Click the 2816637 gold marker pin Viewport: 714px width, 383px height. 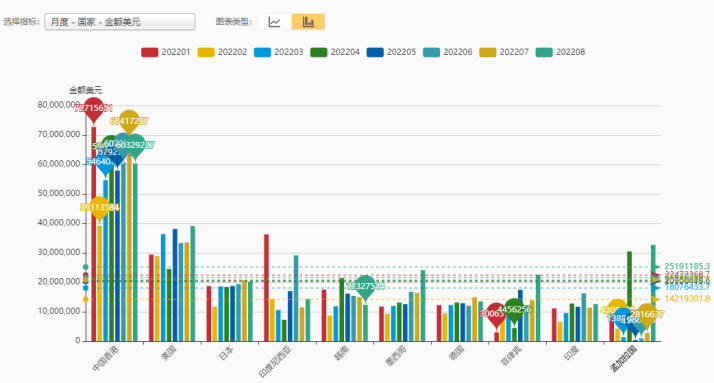[x=647, y=314]
